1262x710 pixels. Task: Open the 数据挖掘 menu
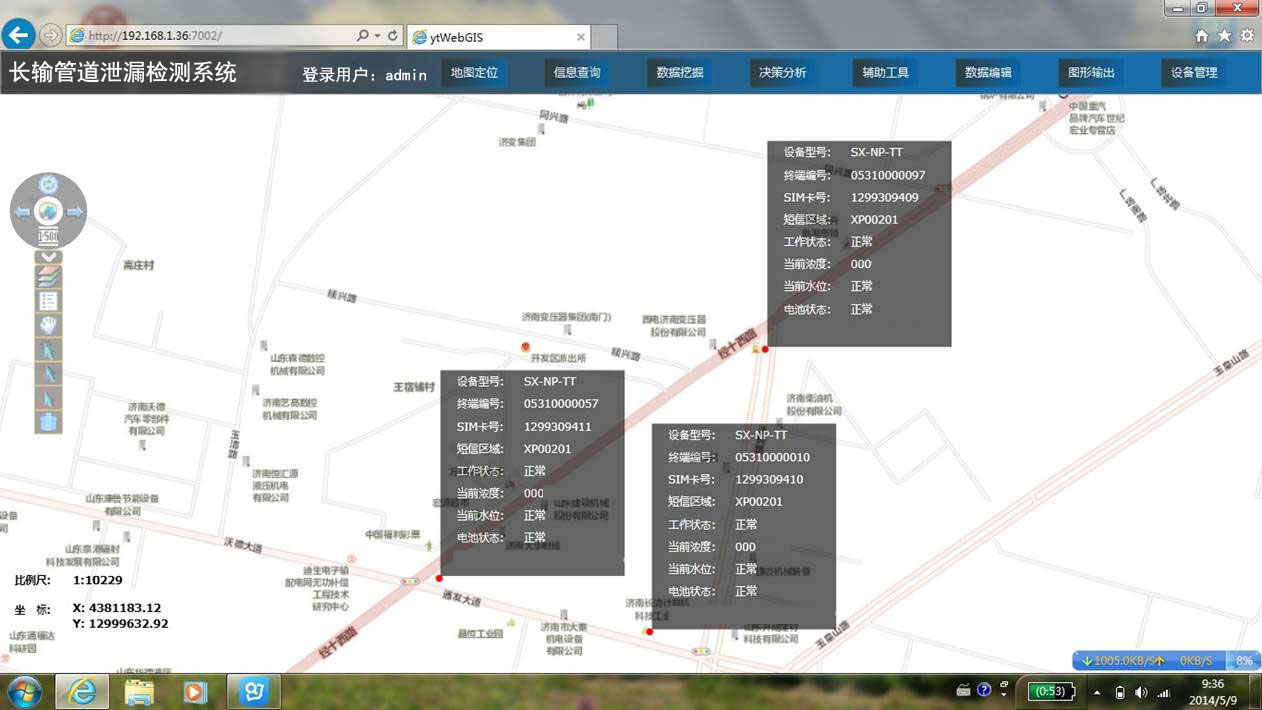click(680, 73)
